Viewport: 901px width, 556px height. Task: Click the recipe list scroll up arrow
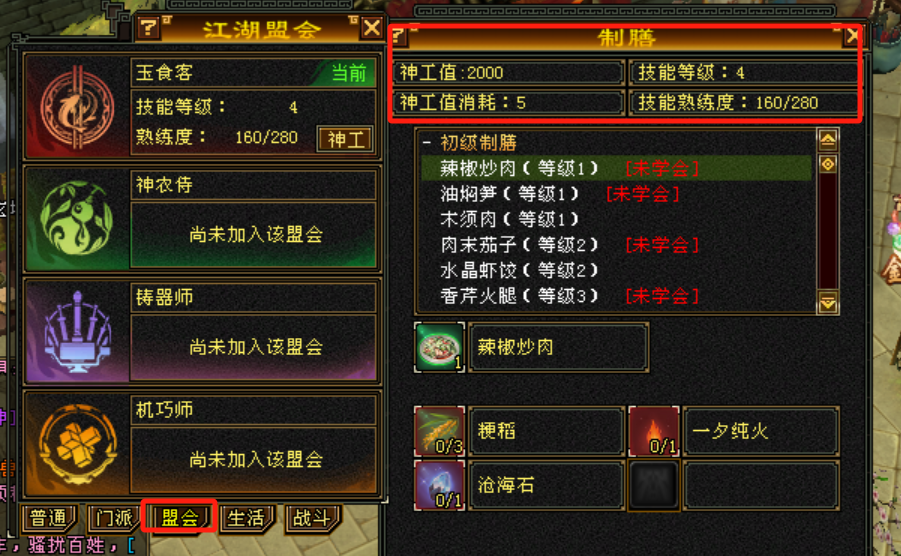828,140
